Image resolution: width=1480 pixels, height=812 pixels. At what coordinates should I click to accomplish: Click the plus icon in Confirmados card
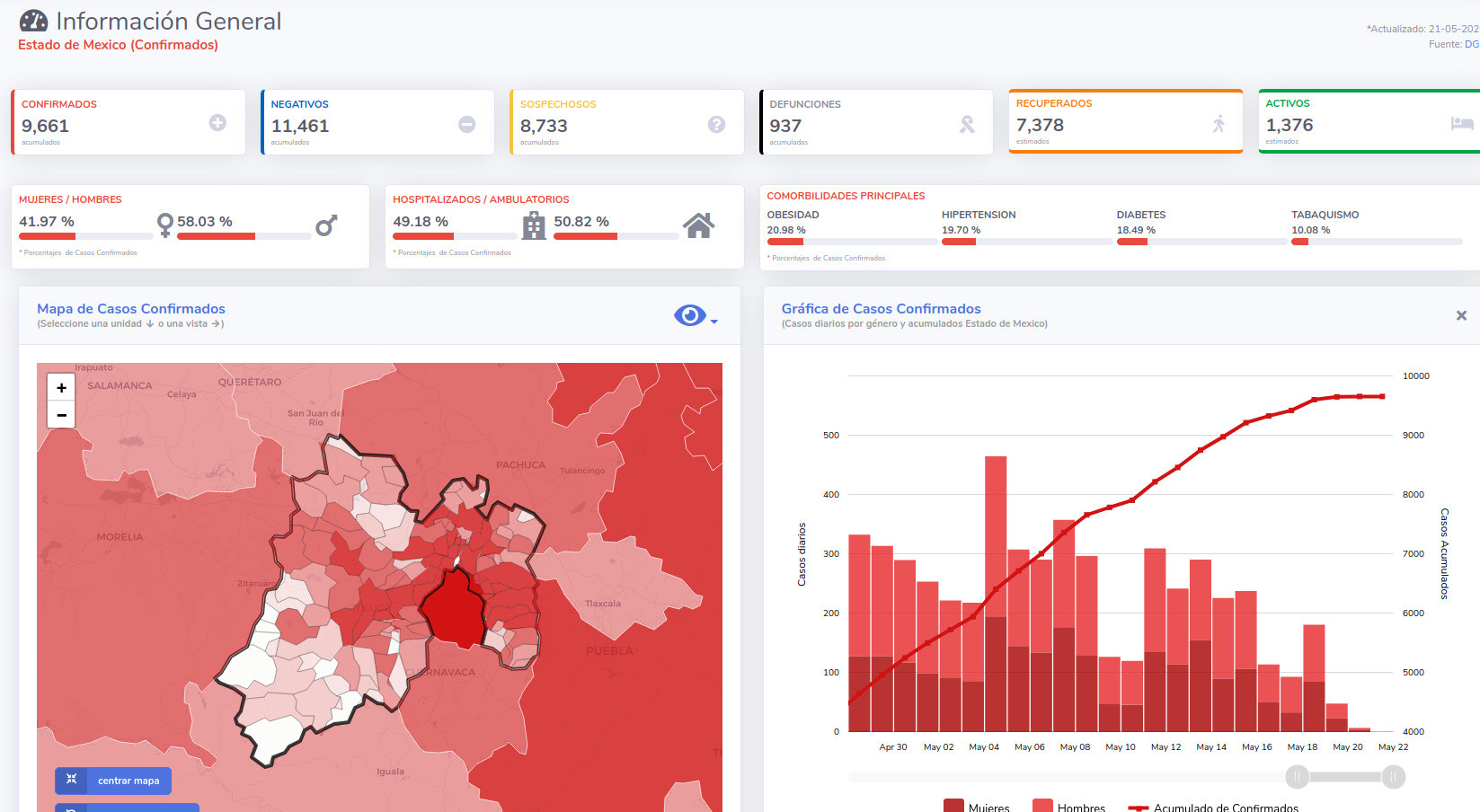[x=217, y=123]
